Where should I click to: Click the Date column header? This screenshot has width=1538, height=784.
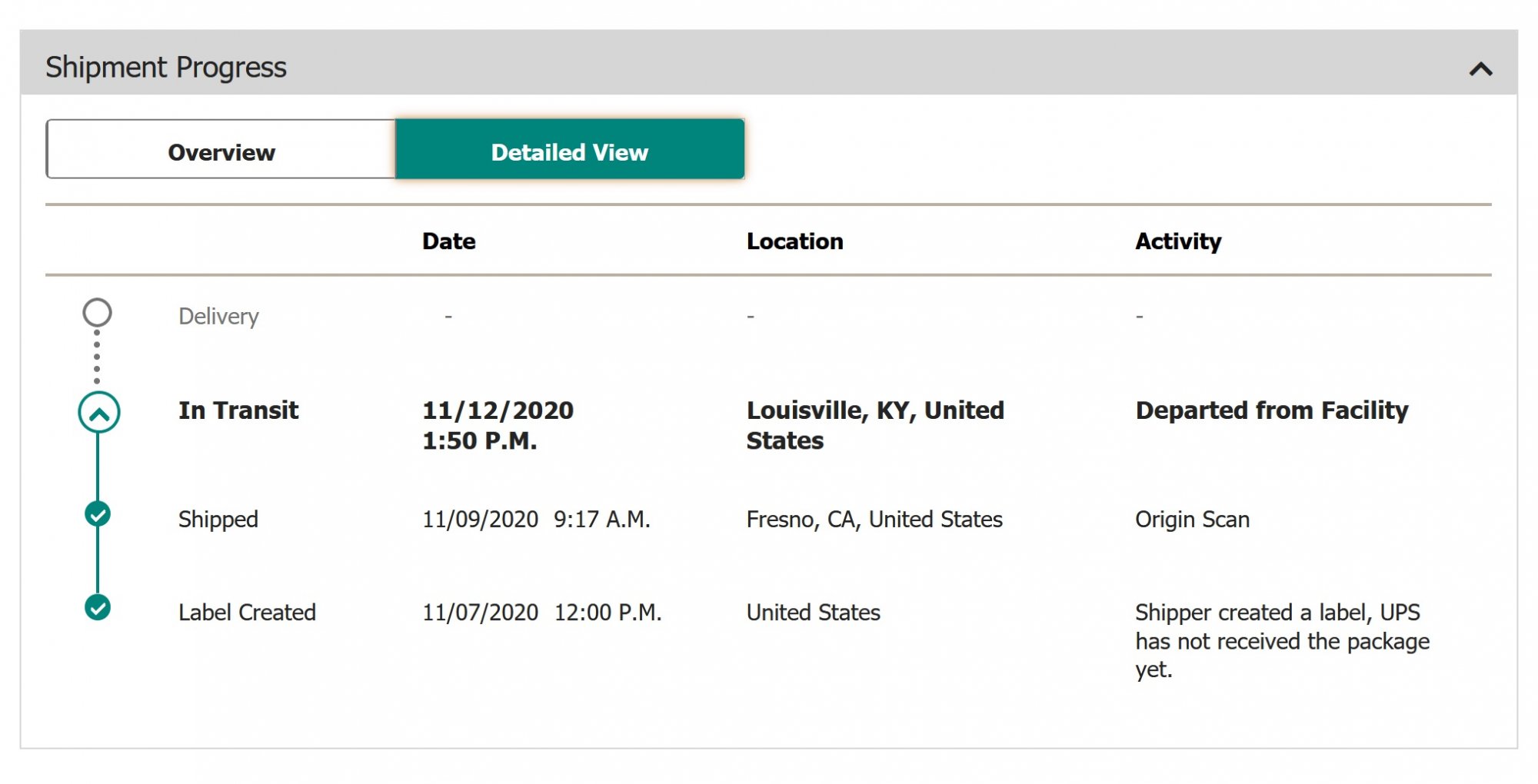click(448, 241)
